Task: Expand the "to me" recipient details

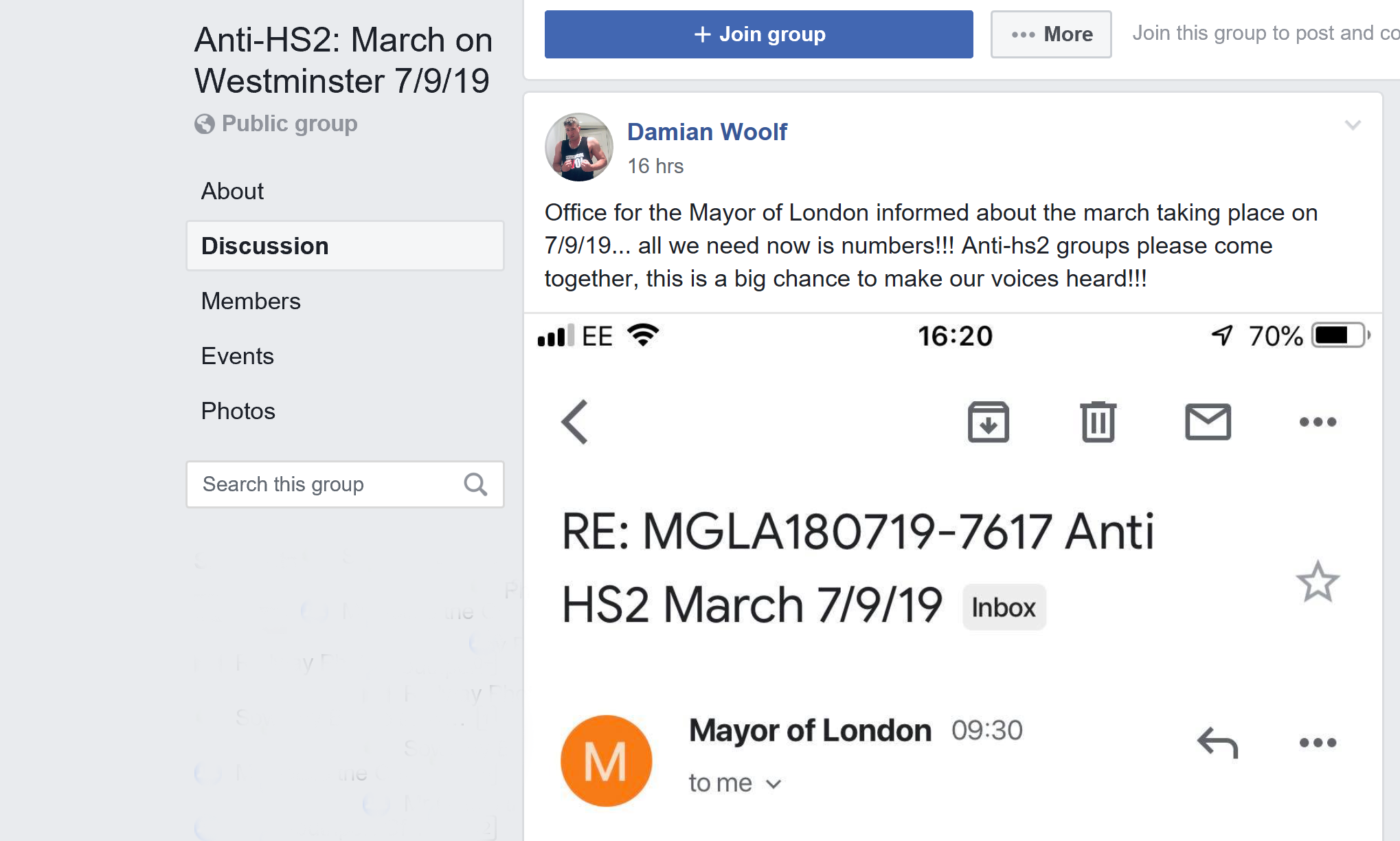Action: [x=774, y=784]
